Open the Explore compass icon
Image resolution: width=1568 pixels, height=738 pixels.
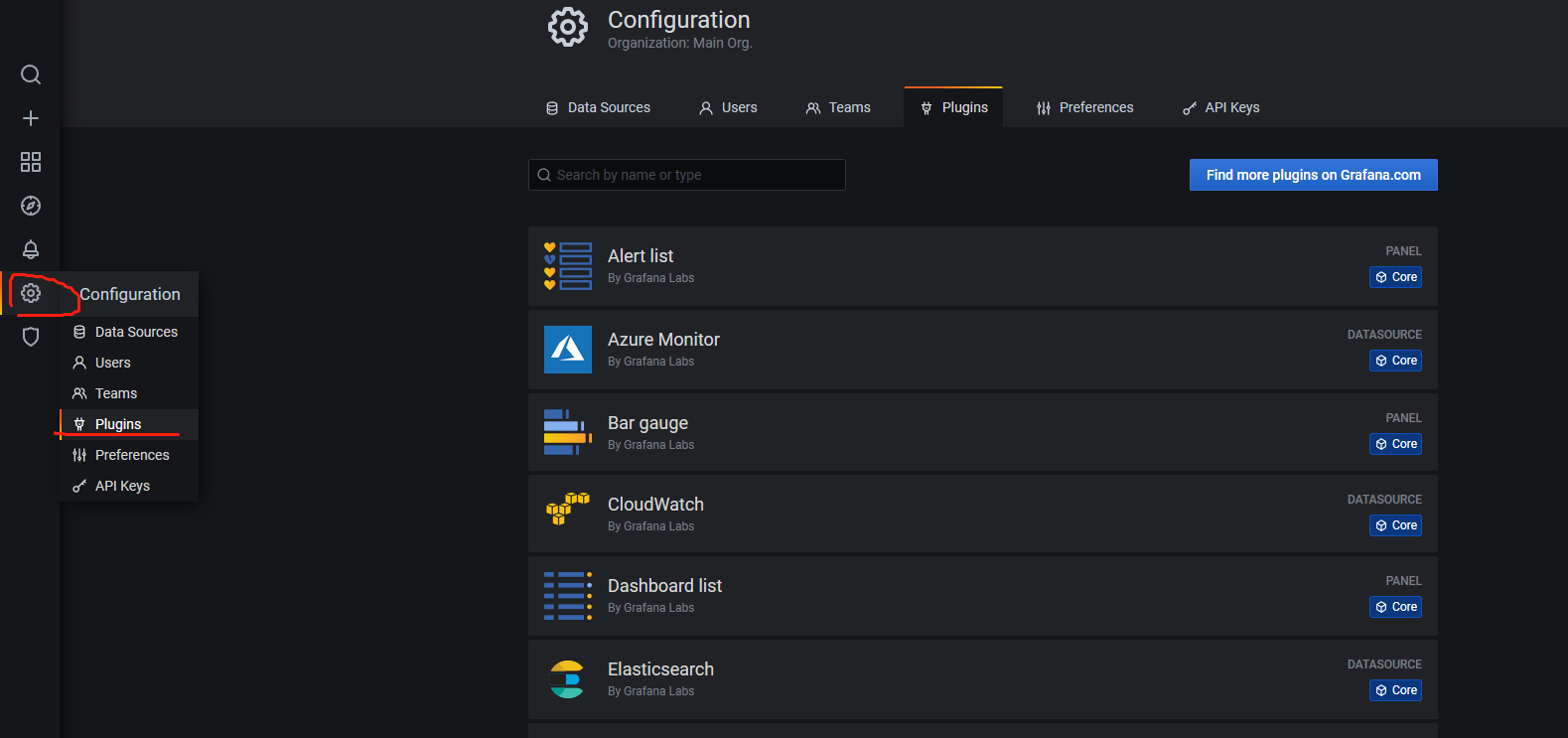31,206
